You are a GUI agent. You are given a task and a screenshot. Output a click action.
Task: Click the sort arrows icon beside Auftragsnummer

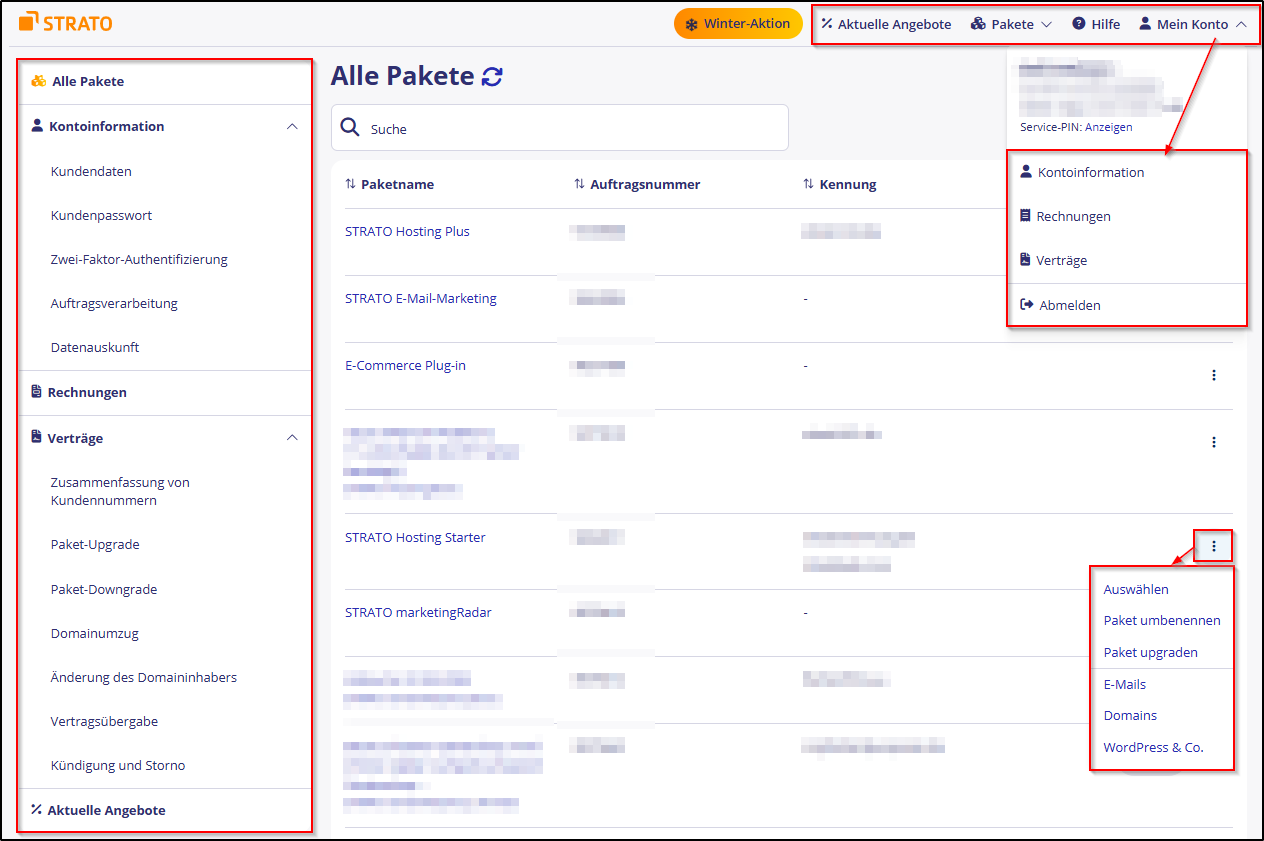pos(579,184)
